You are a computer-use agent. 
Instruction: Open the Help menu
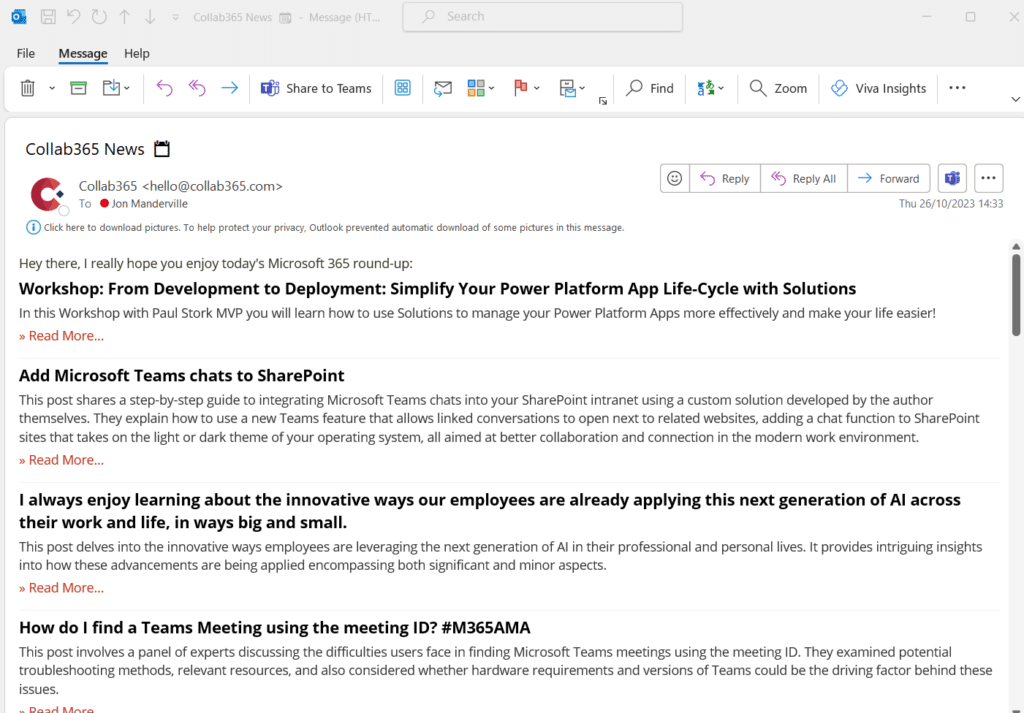tap(136, 53)
